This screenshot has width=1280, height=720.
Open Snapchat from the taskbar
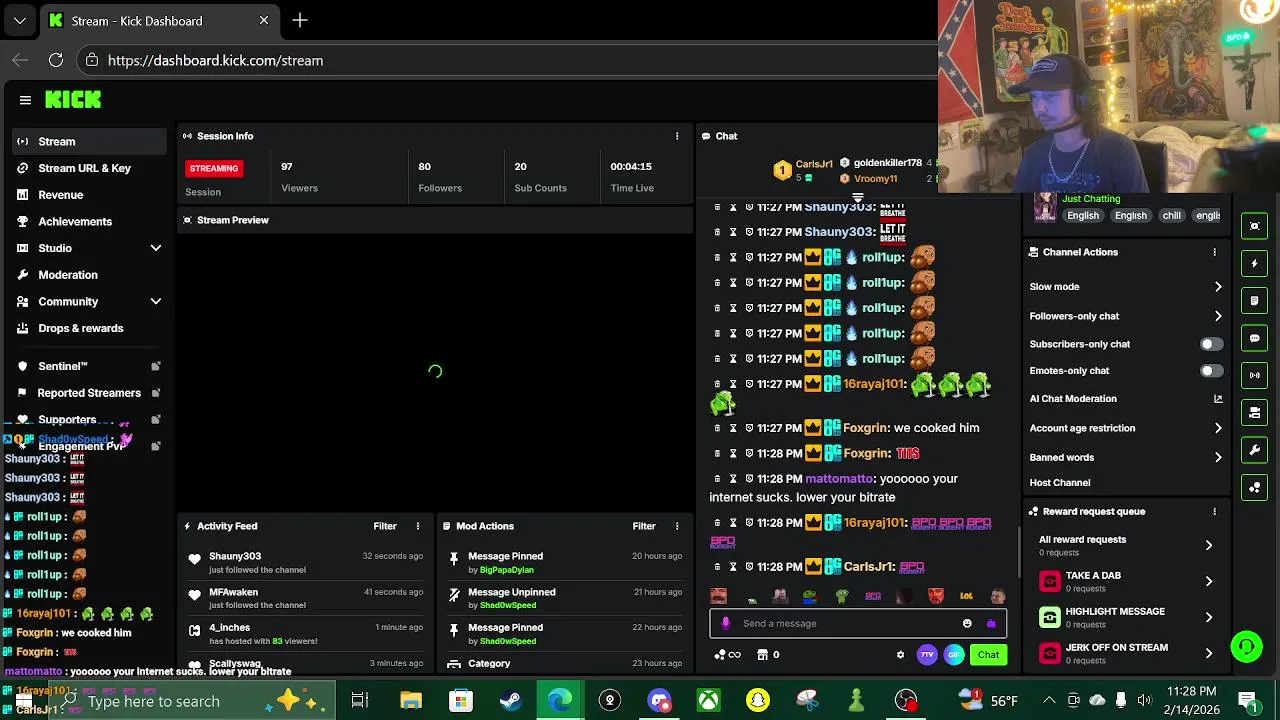pyautogui.click(x=758, y=700)
